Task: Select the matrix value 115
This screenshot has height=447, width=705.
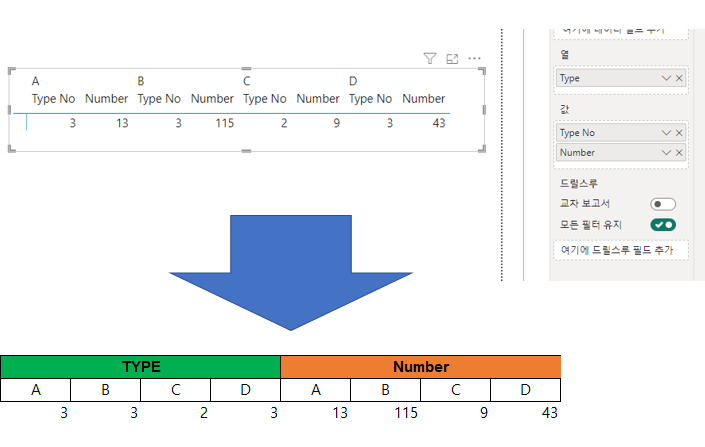Action: [x=224, y=123]
